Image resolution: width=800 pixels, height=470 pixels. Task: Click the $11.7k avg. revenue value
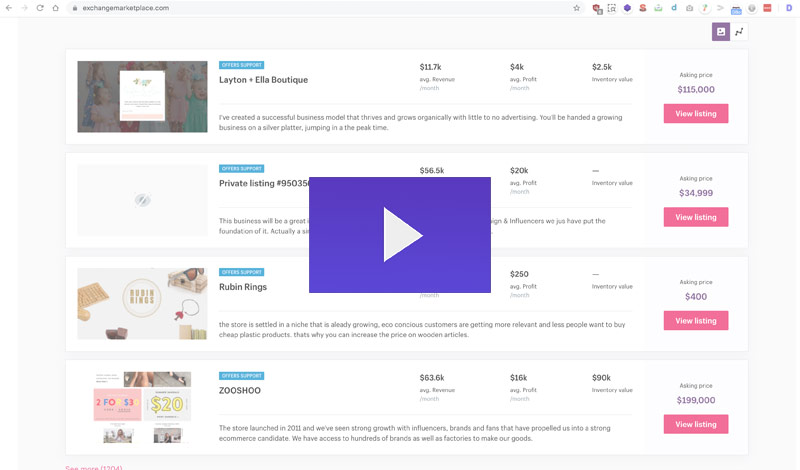point(431,67)
